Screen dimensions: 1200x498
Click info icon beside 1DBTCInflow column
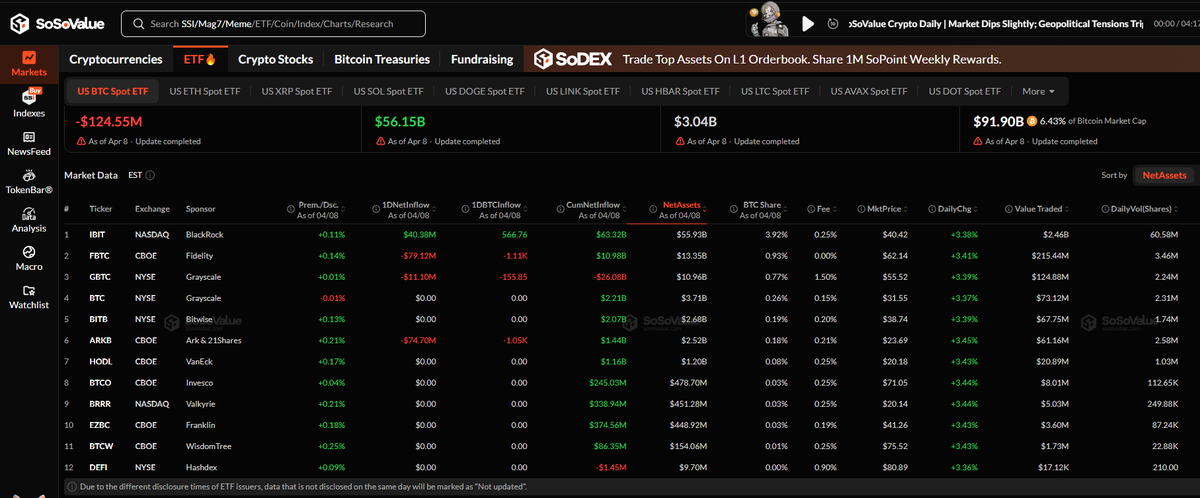pyautogui.click(x=464, y=209)
